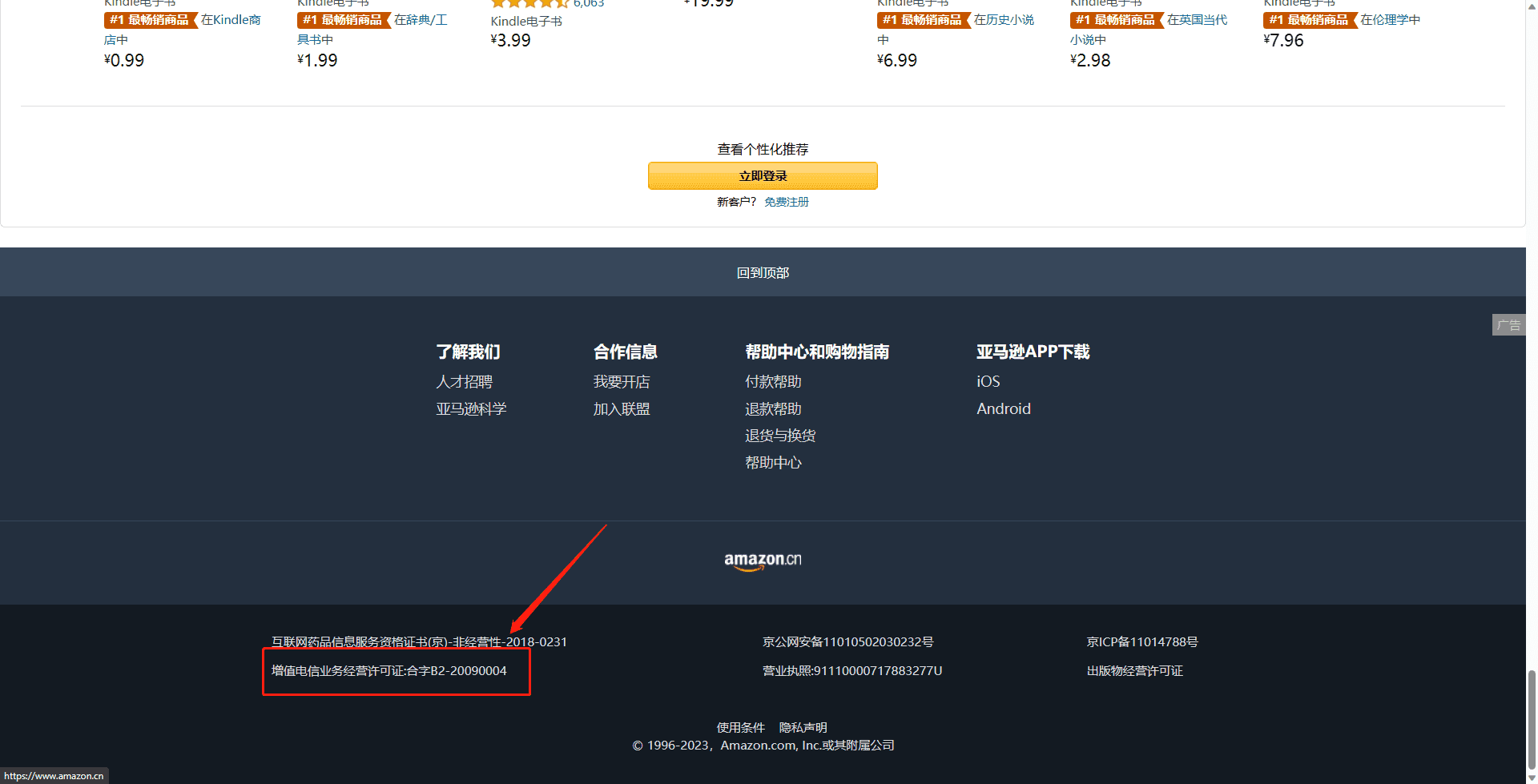Download the Android app link

[x=1003, y=409]
